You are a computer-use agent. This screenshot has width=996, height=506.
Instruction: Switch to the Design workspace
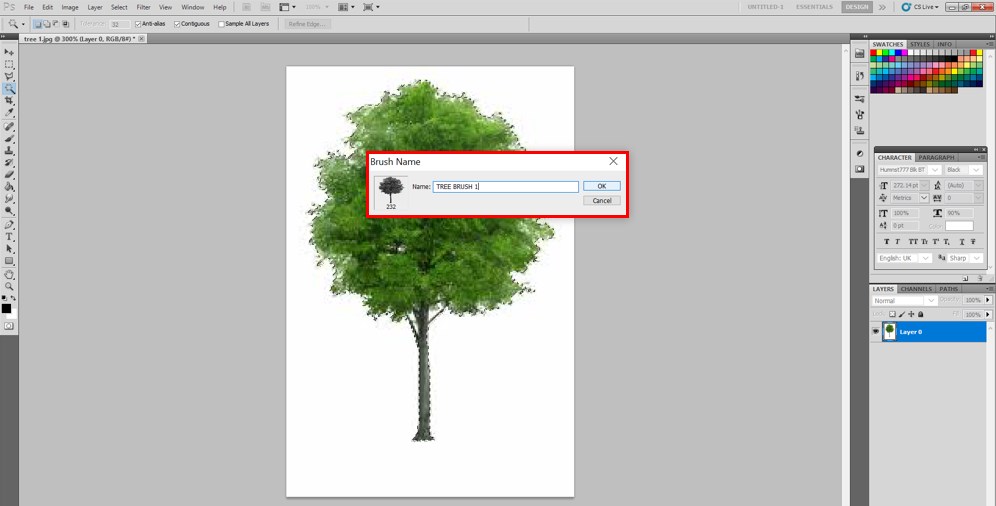(856, 7)
